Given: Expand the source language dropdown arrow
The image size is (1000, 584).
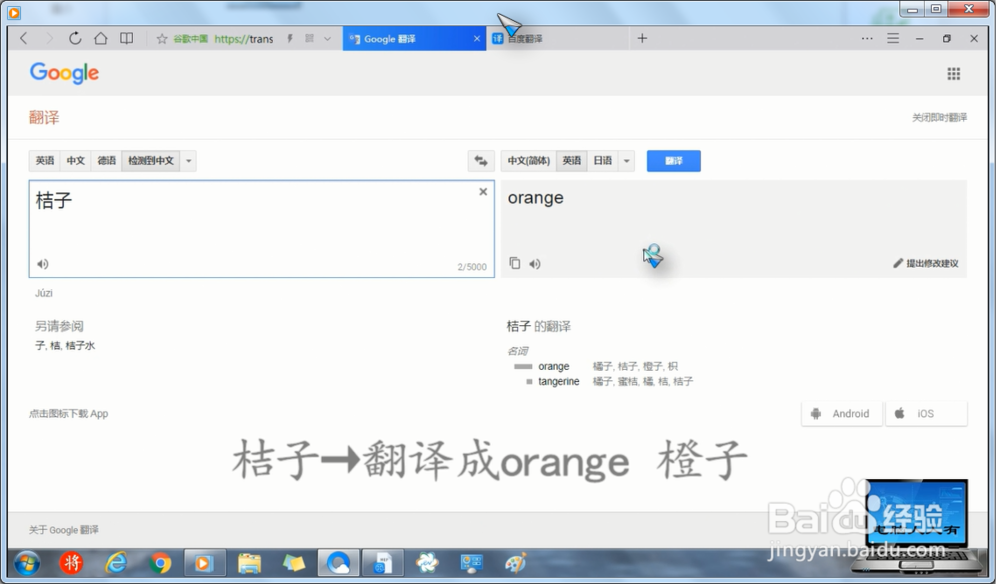Looking at the screenshot, I should [x=189, y=161].
